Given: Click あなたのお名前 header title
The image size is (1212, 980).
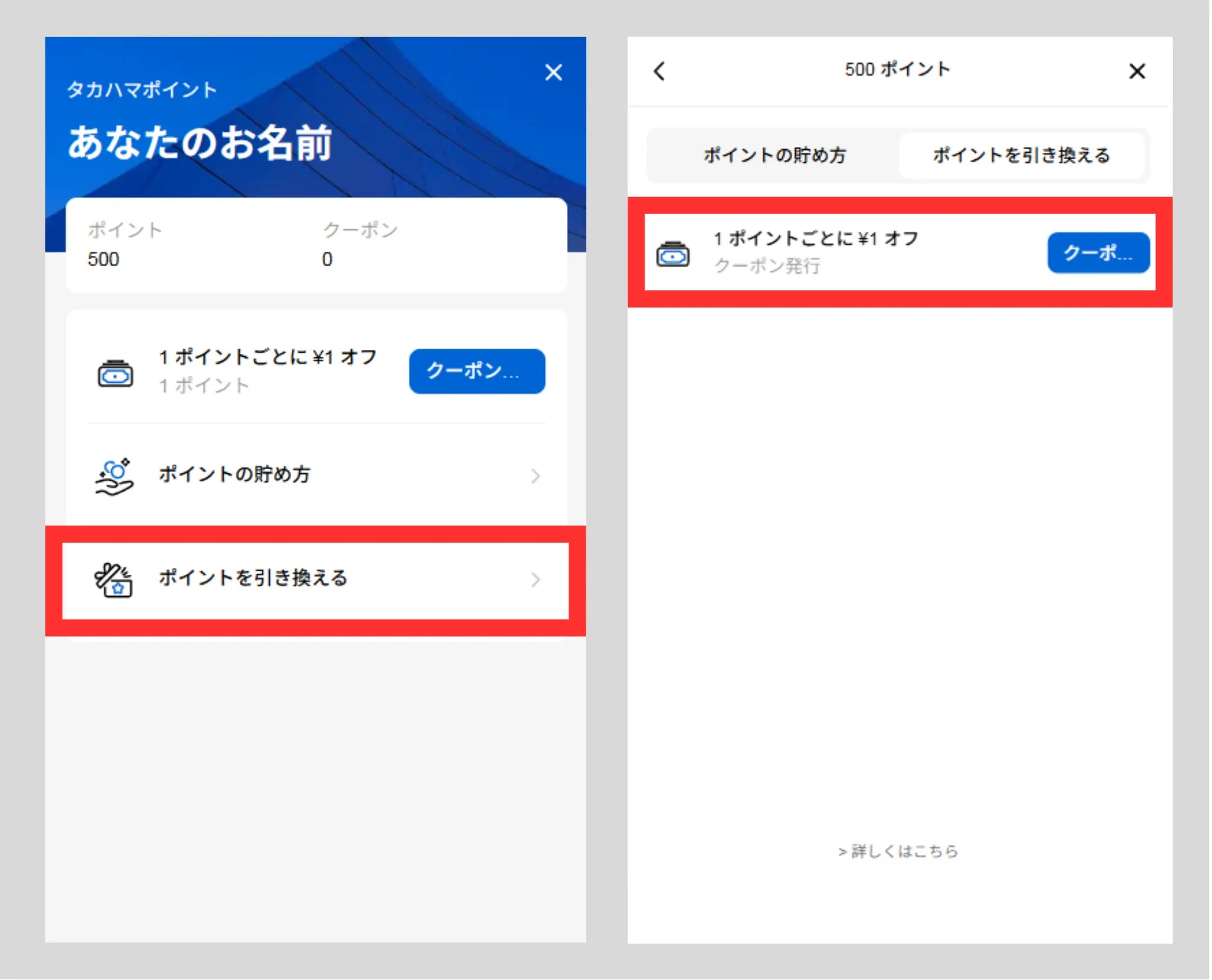Looking at the screenshot, I should coord(200,143).
